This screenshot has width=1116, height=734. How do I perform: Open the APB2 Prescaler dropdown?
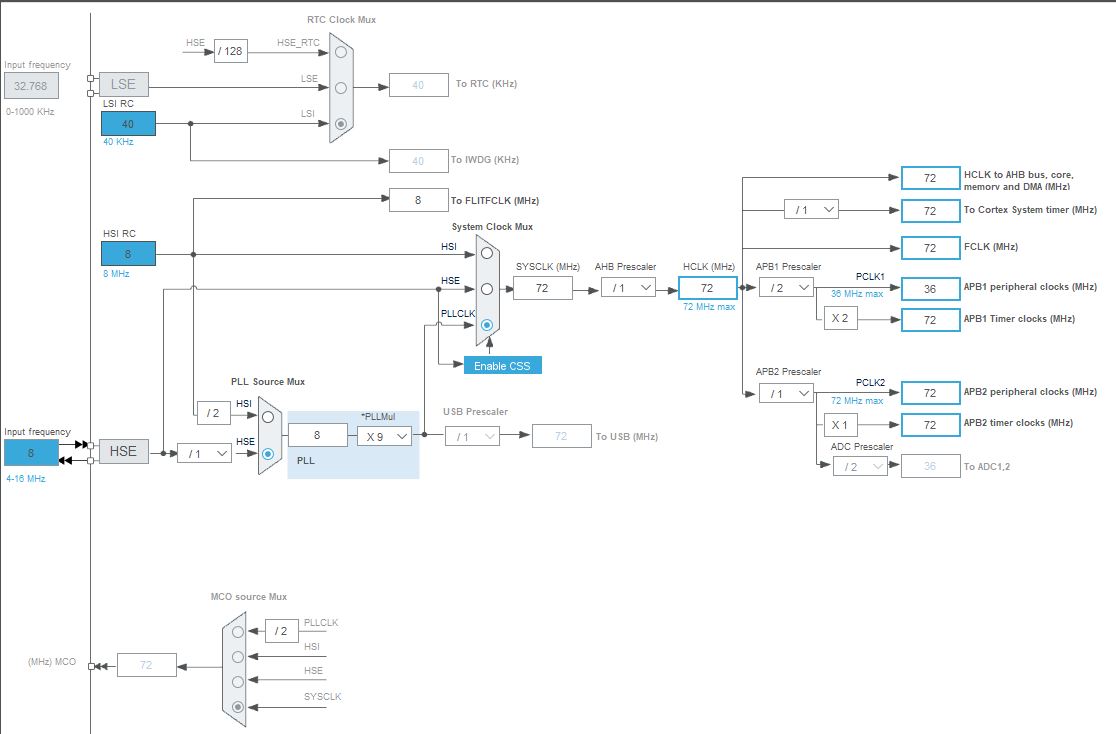click(x=786, y=393)
